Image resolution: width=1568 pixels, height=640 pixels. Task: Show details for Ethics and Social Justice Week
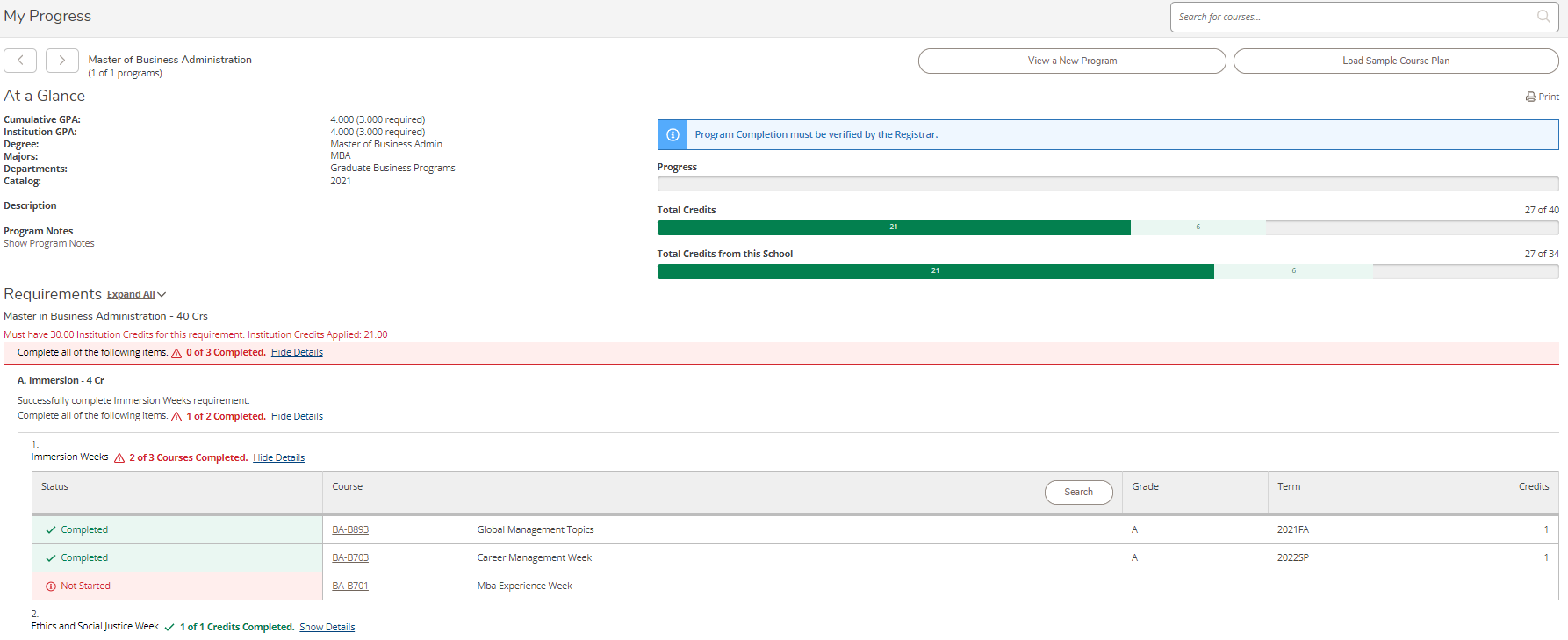coord(327,628)
